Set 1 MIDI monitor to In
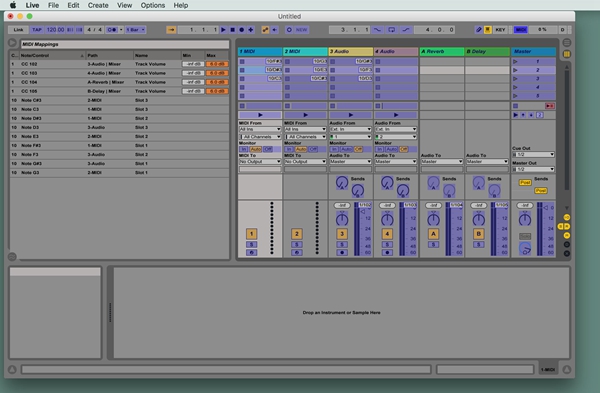600x393 pixels. coord(243,149)
